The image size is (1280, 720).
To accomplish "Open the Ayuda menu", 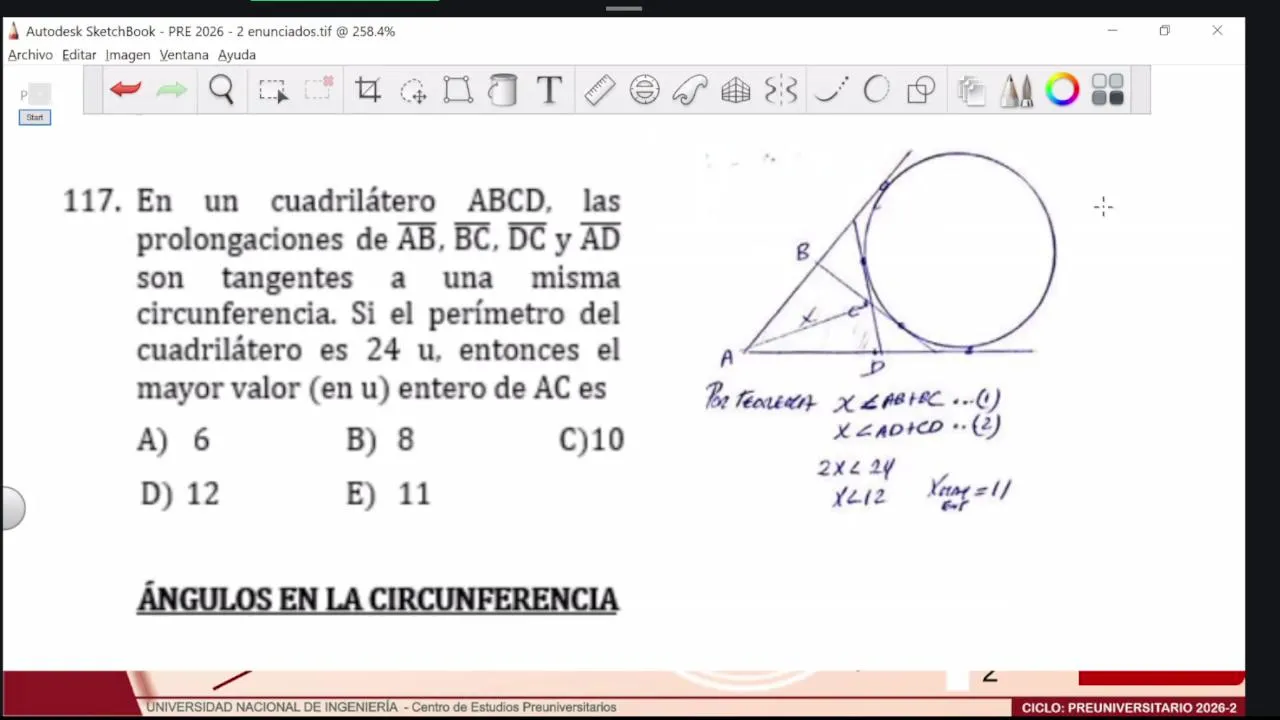I will [237, 55].
